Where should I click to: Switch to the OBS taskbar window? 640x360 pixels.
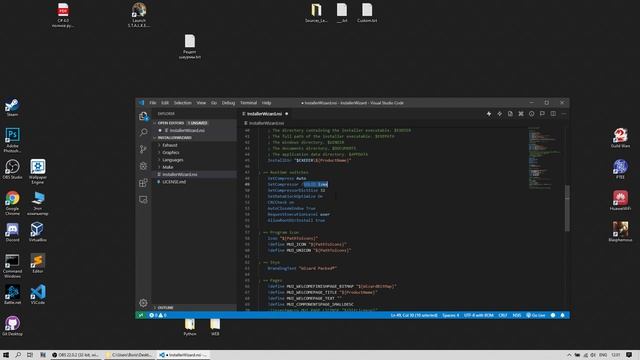tap(76, 355)
